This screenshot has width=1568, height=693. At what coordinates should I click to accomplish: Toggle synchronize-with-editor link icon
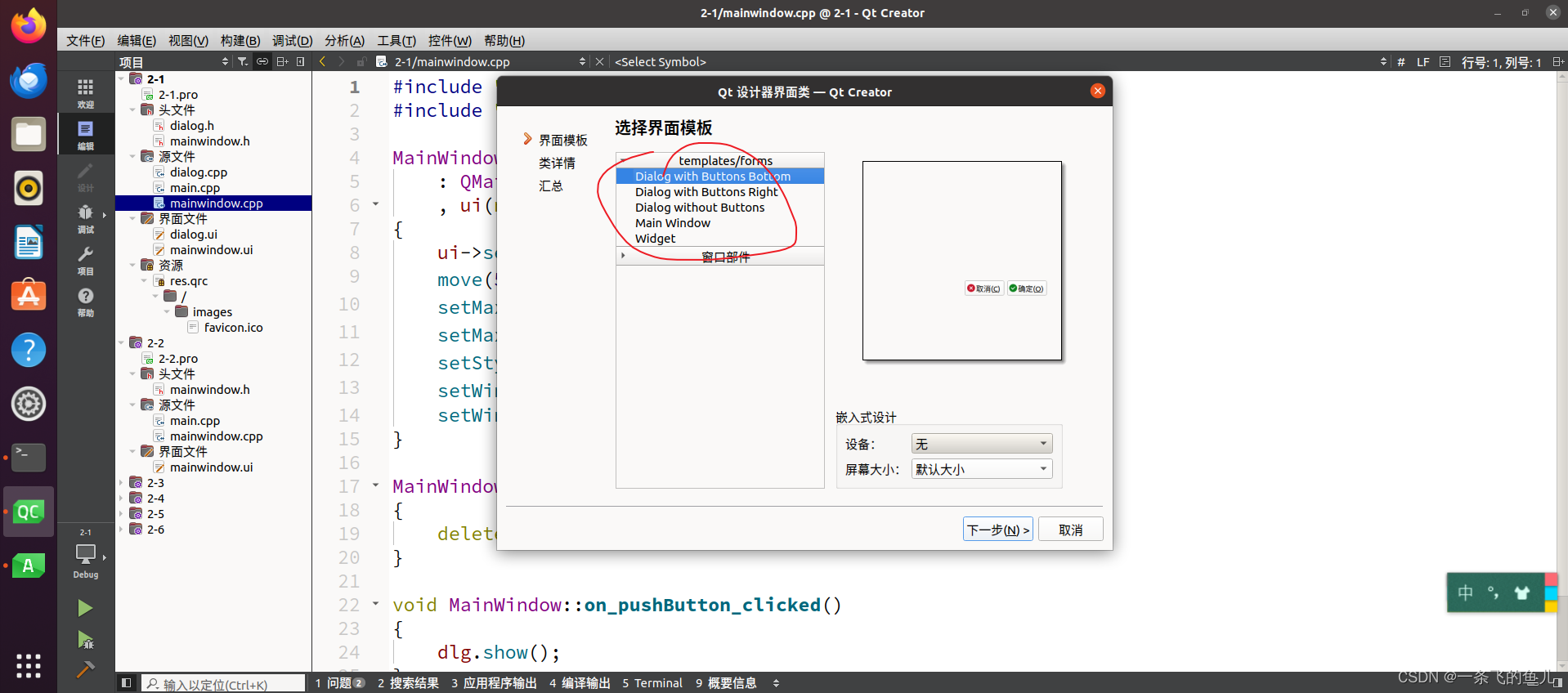[x=262, y=61]
